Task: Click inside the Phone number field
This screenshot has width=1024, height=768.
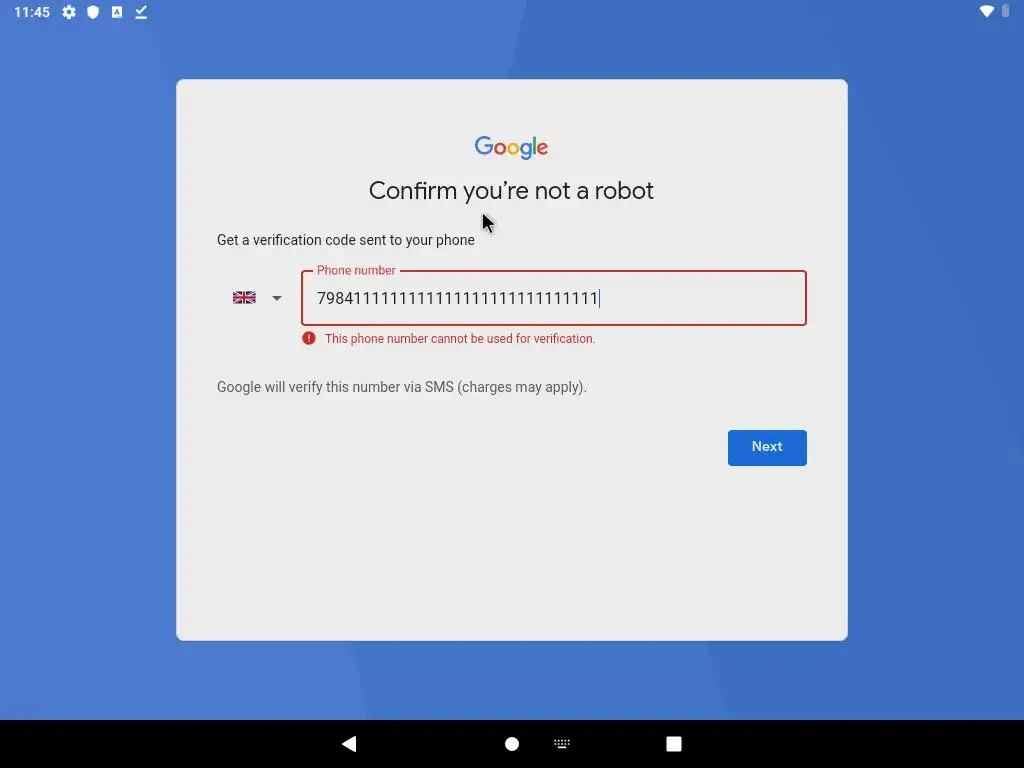Action: (x=554, y=298)
